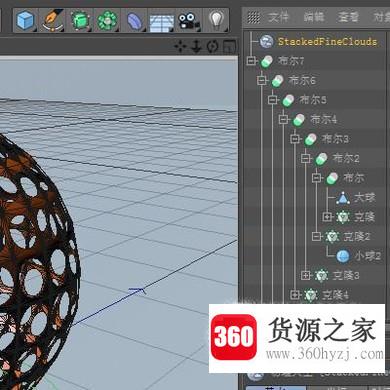
Task: Click the viewport rotate camera icon
Action: click(212, 47)
